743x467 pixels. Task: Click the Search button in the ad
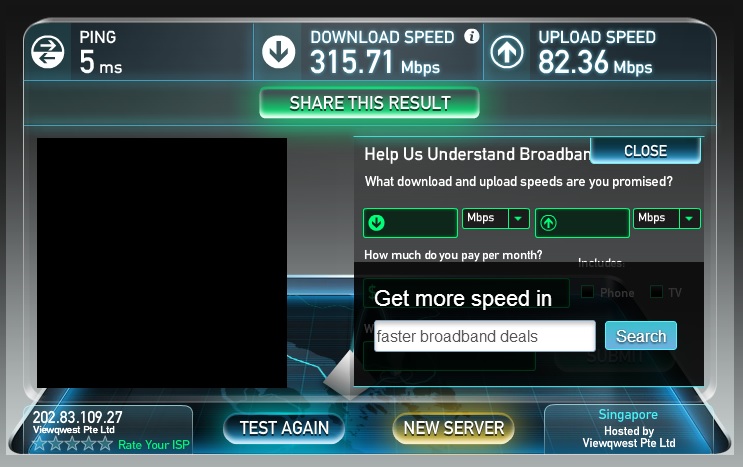[641, 336]
